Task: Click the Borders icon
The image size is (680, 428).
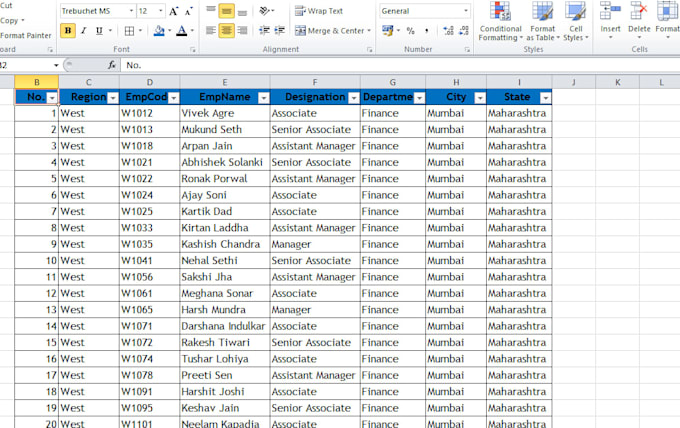Action: (x=129, y=30)
